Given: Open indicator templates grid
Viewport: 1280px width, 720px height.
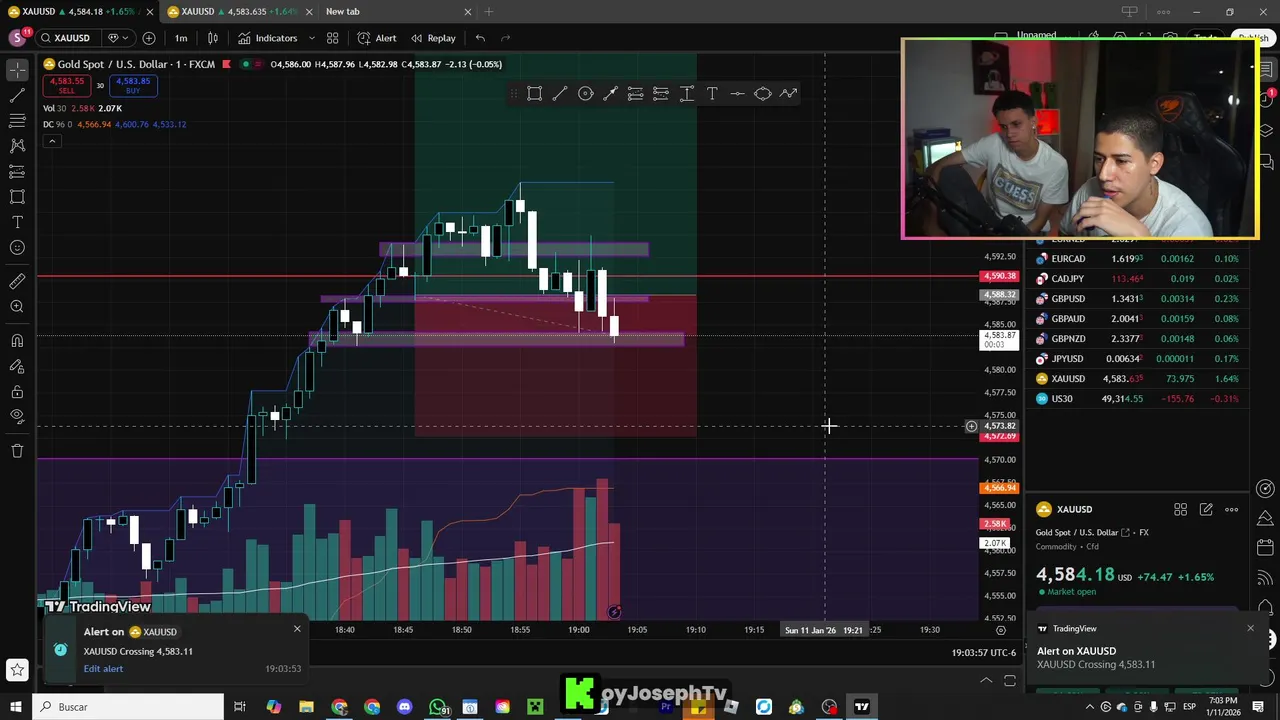Looking at the screenshot, I should point(333,38).
